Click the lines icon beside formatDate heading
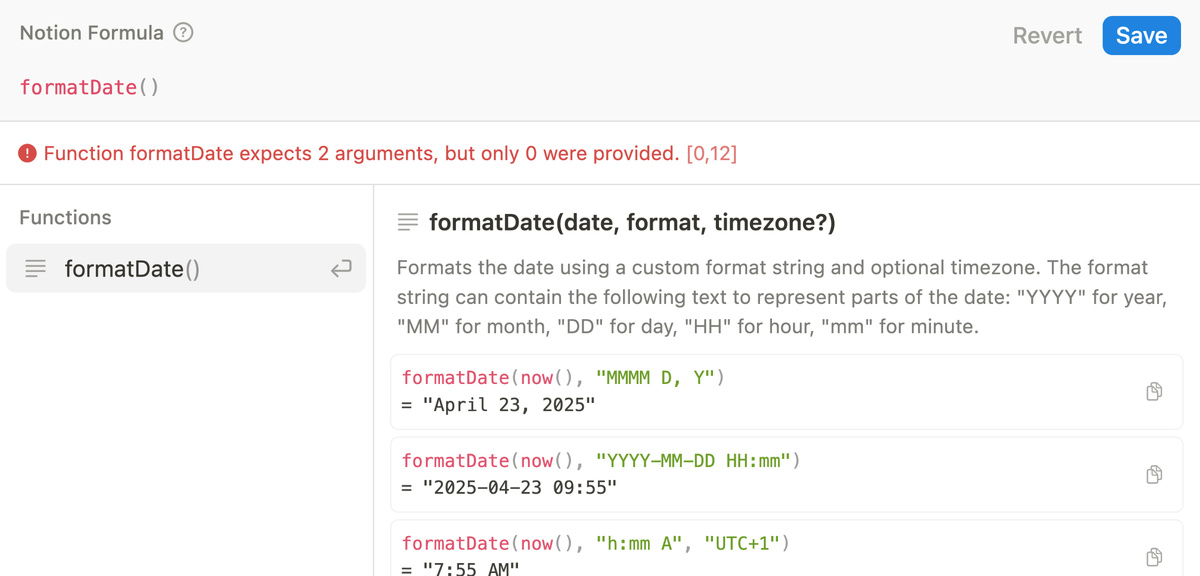 pyautogui.click(x=407, y=223)
